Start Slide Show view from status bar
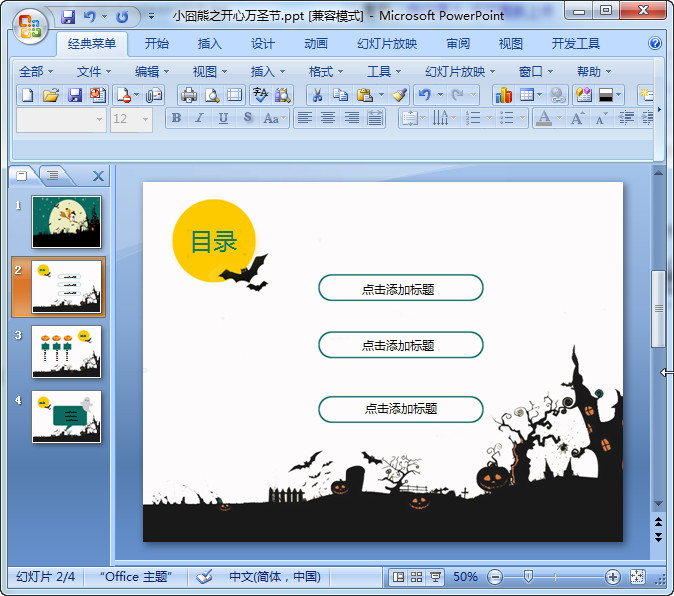This screenshot has height=596, width=674. tap(435, 577)
